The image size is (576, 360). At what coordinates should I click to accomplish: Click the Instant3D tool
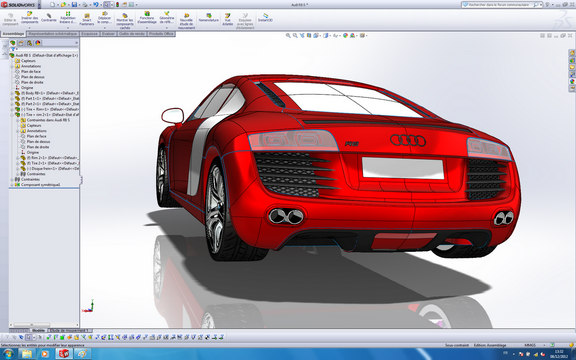coord(265,18)
